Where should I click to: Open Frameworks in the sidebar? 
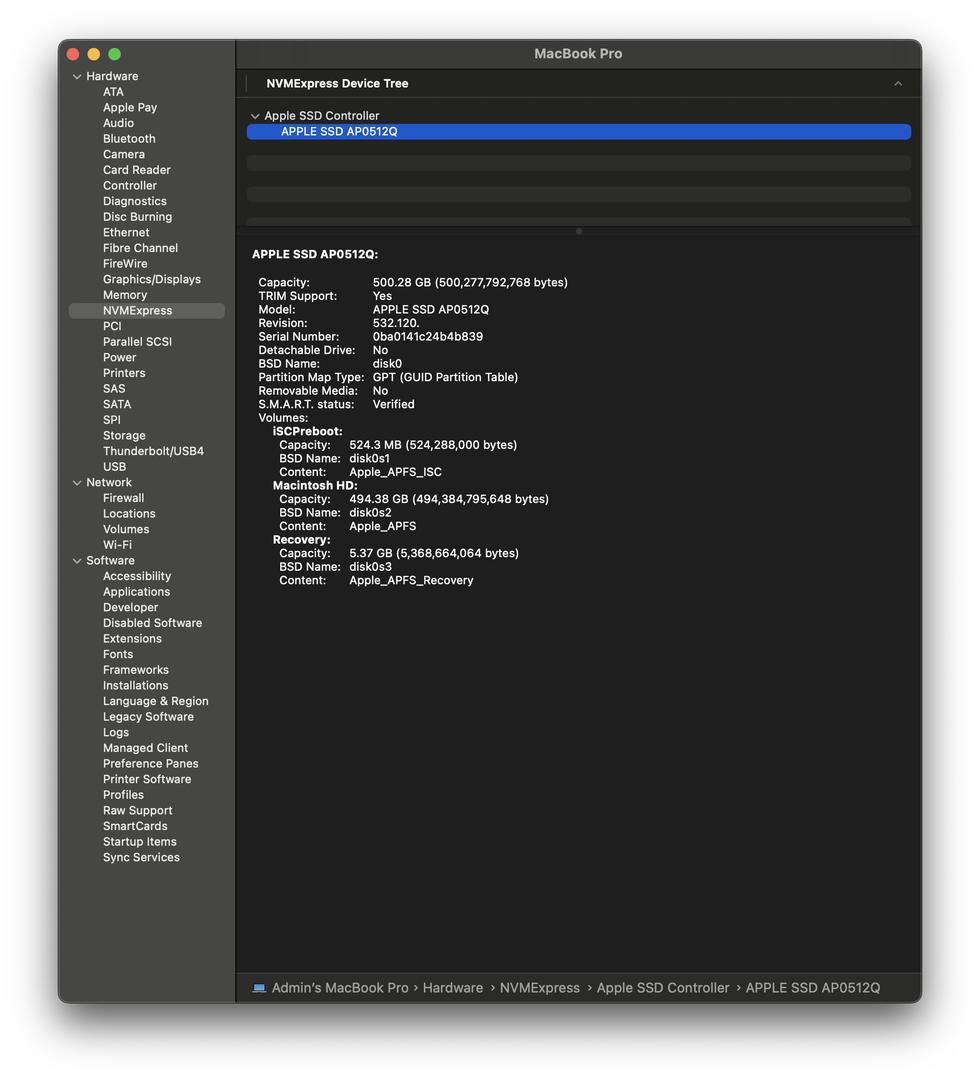(136, 670)
